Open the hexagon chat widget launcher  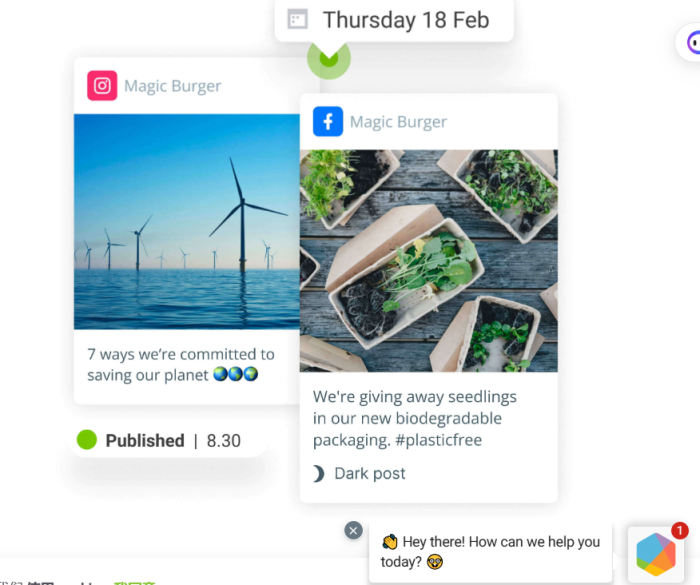point(656,554)
